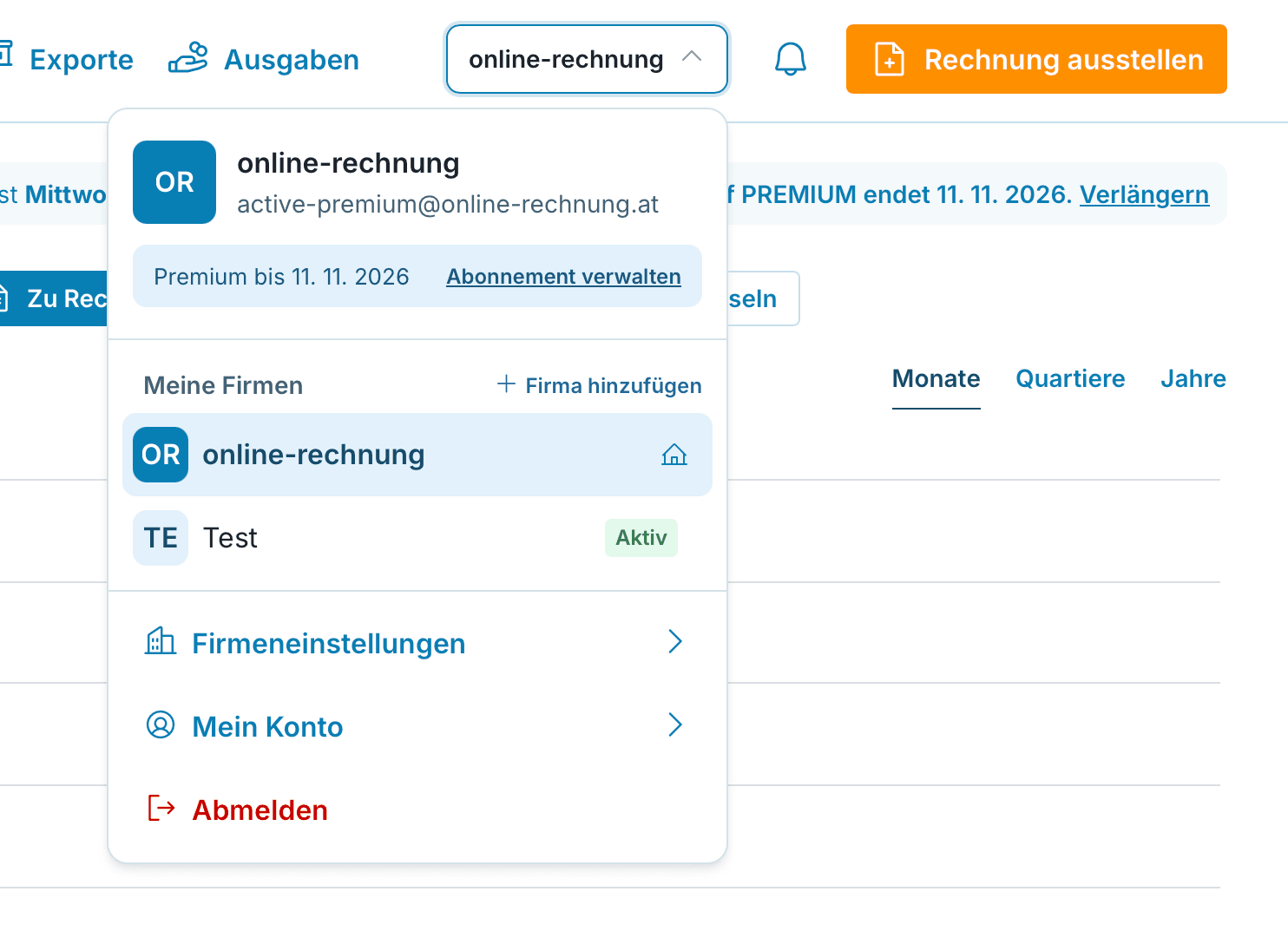Click the user circle icon for Mein Konto
Image resolution: width=1288 pixels, height=944 pixels.
(161, 724)
